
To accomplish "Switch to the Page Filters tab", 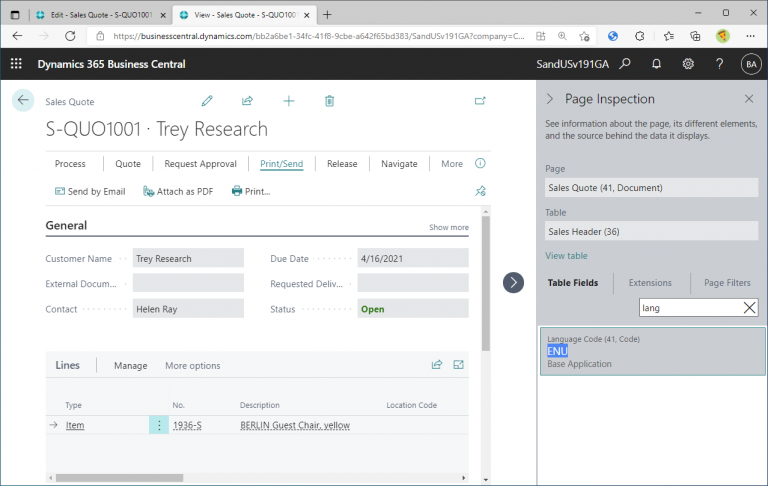I will click(727, 283).
